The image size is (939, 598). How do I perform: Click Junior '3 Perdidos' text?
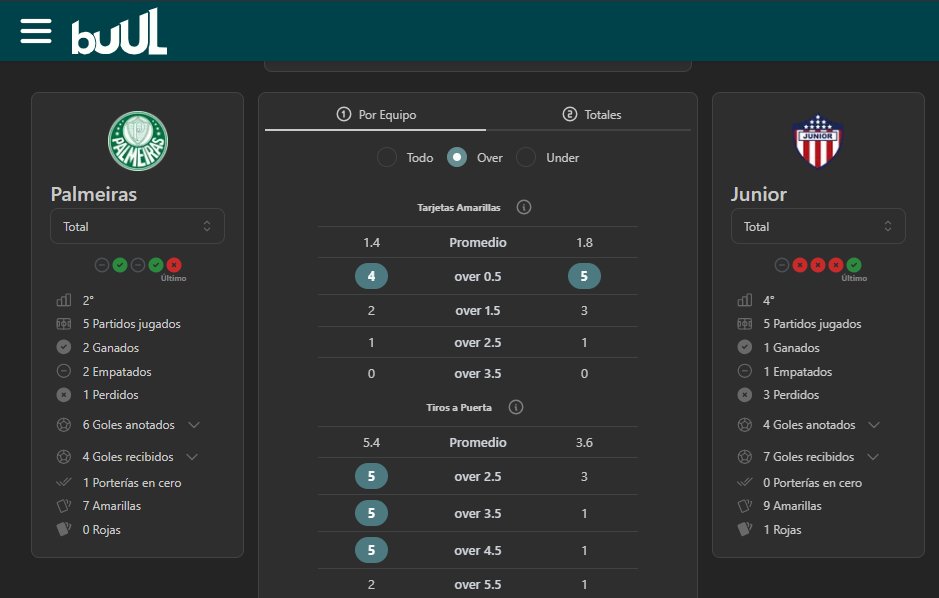coord(791,394)
